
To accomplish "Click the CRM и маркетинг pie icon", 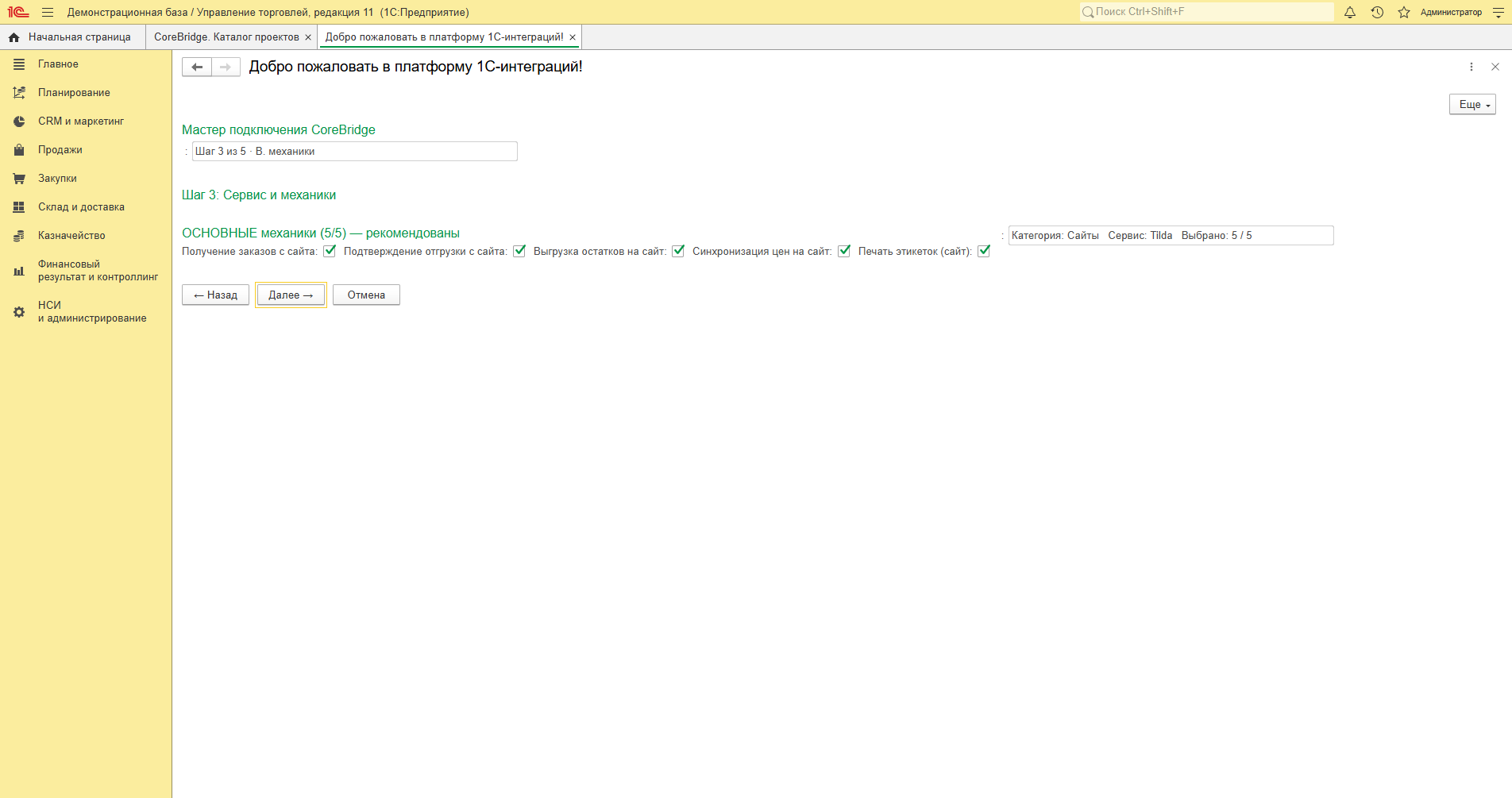I will pos(19,121).
